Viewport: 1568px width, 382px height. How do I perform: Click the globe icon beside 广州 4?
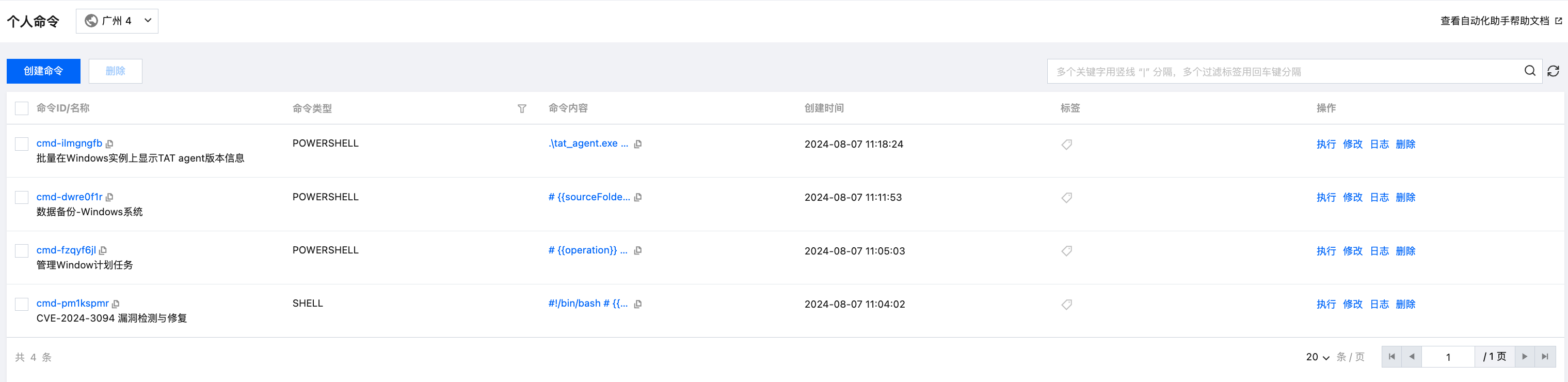pyautogui.click(x=91, y=21)
